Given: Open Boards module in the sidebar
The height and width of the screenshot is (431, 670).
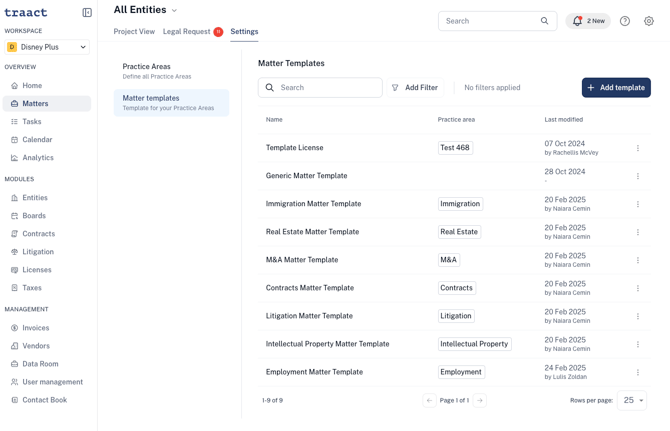Looking at the screenshot, I should [x=47, y=215].
